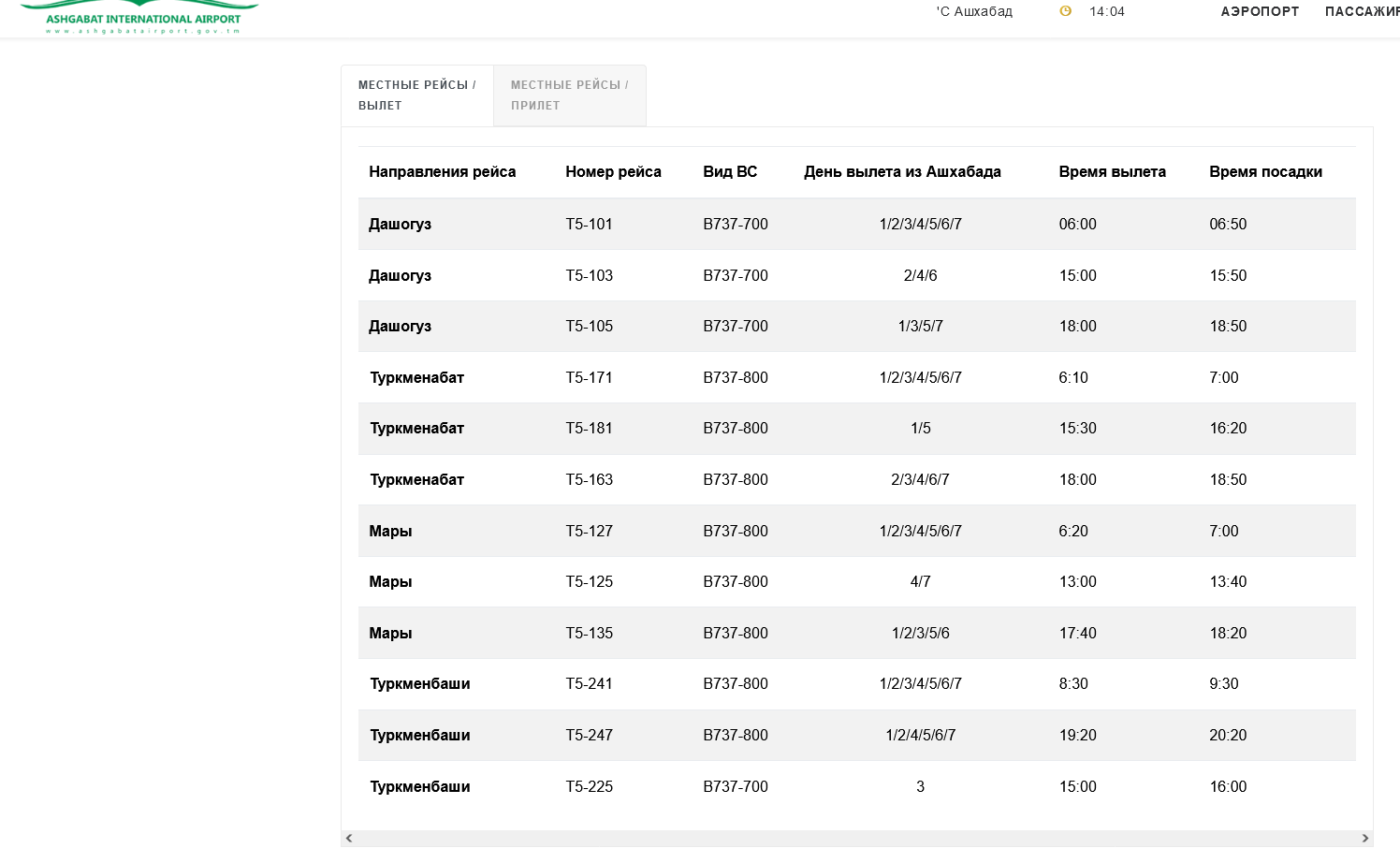Screen dimensions: 1400x863
Task: Open the МЕСТНЫЕ РЕЙСЫ / ПРИЛЕТ tab
Action: [x=570, y=95]
